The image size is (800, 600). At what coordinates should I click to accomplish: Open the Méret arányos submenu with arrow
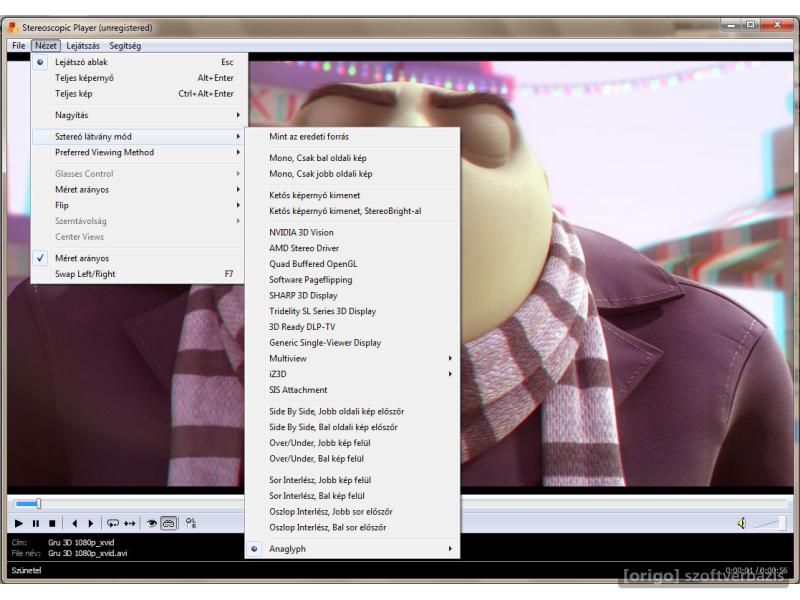139,190
